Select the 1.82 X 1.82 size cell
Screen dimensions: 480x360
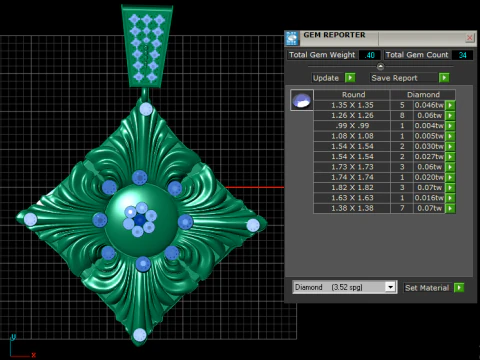point(352,188)
